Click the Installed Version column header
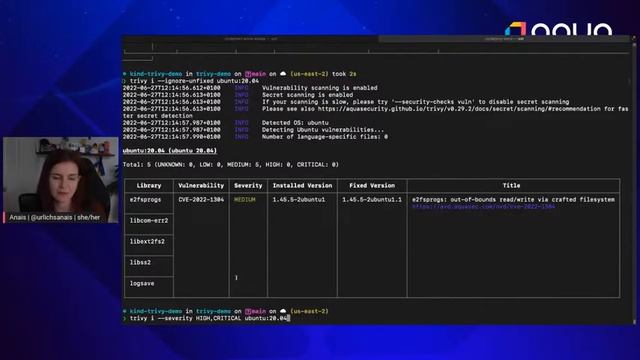Image resolution: width=640 pixels, height=360 pixels. tap(302, 186)
